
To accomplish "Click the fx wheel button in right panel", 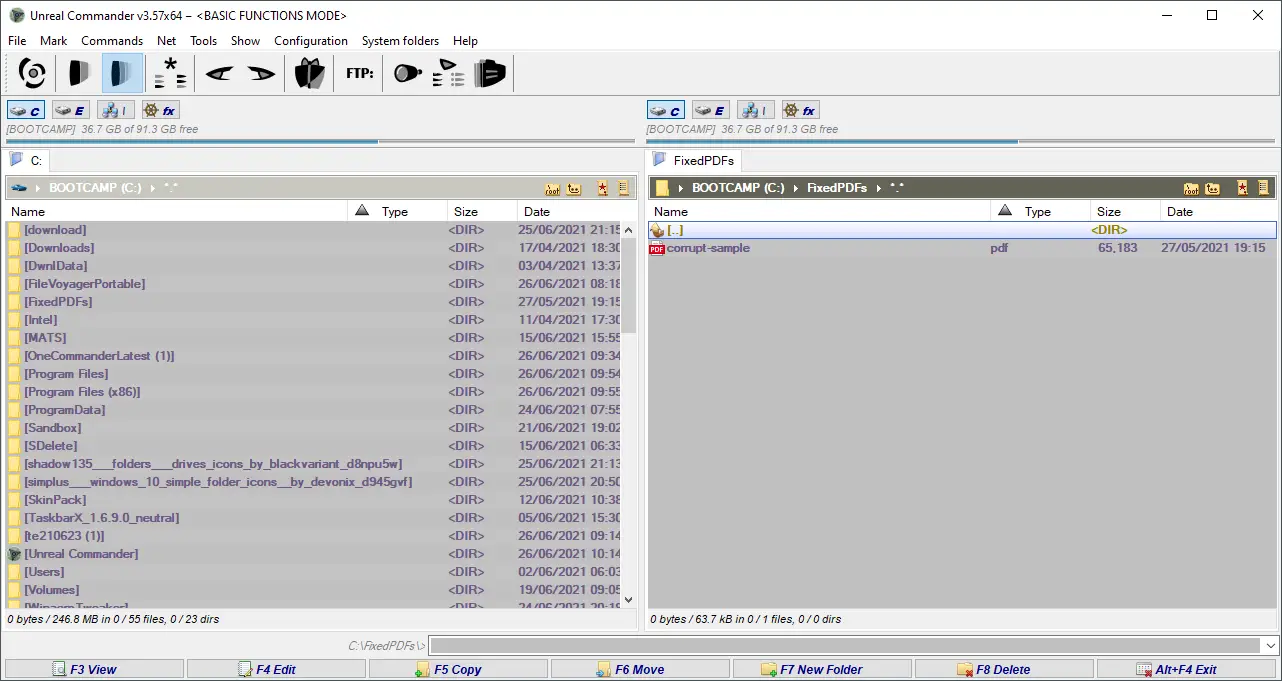I will coord(799,110).
